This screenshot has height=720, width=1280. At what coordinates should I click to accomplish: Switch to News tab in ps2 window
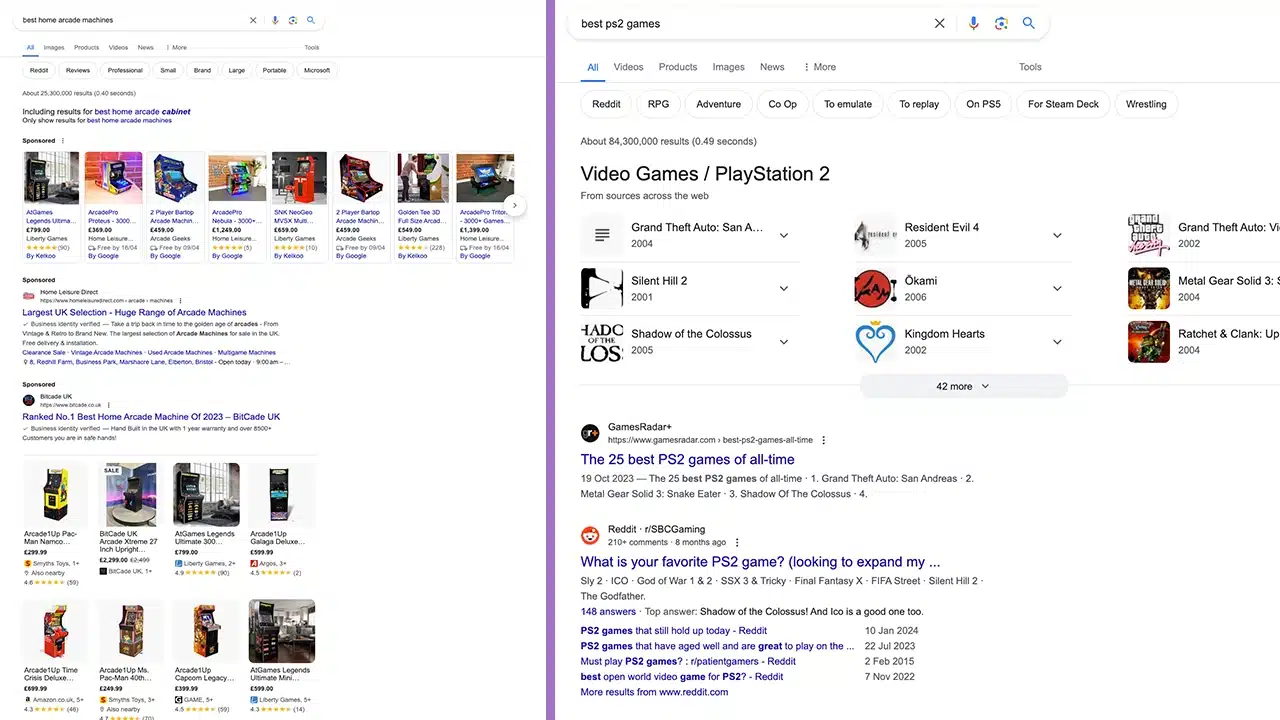pos(772,67)
